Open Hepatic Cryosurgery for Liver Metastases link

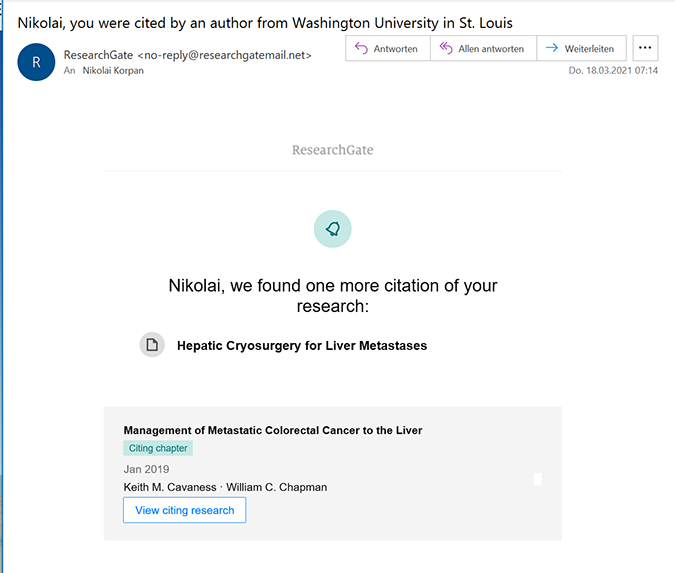(302, 346)
